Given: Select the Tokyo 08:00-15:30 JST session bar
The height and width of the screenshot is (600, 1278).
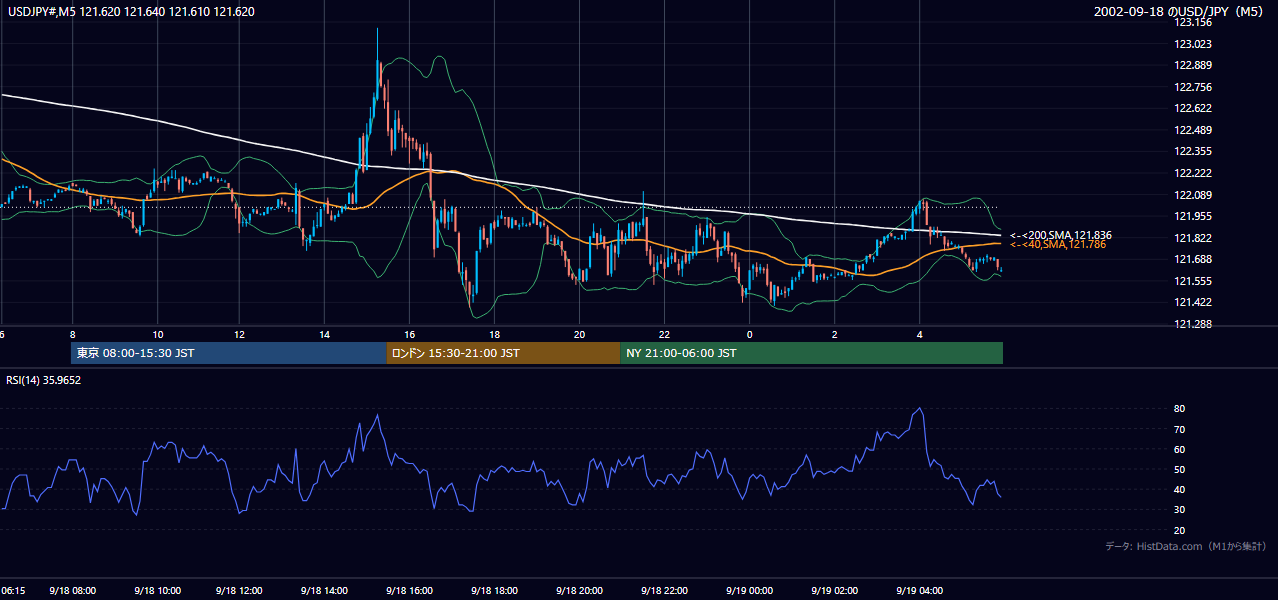Looking at the screenshot, I should tap(228, 353).
